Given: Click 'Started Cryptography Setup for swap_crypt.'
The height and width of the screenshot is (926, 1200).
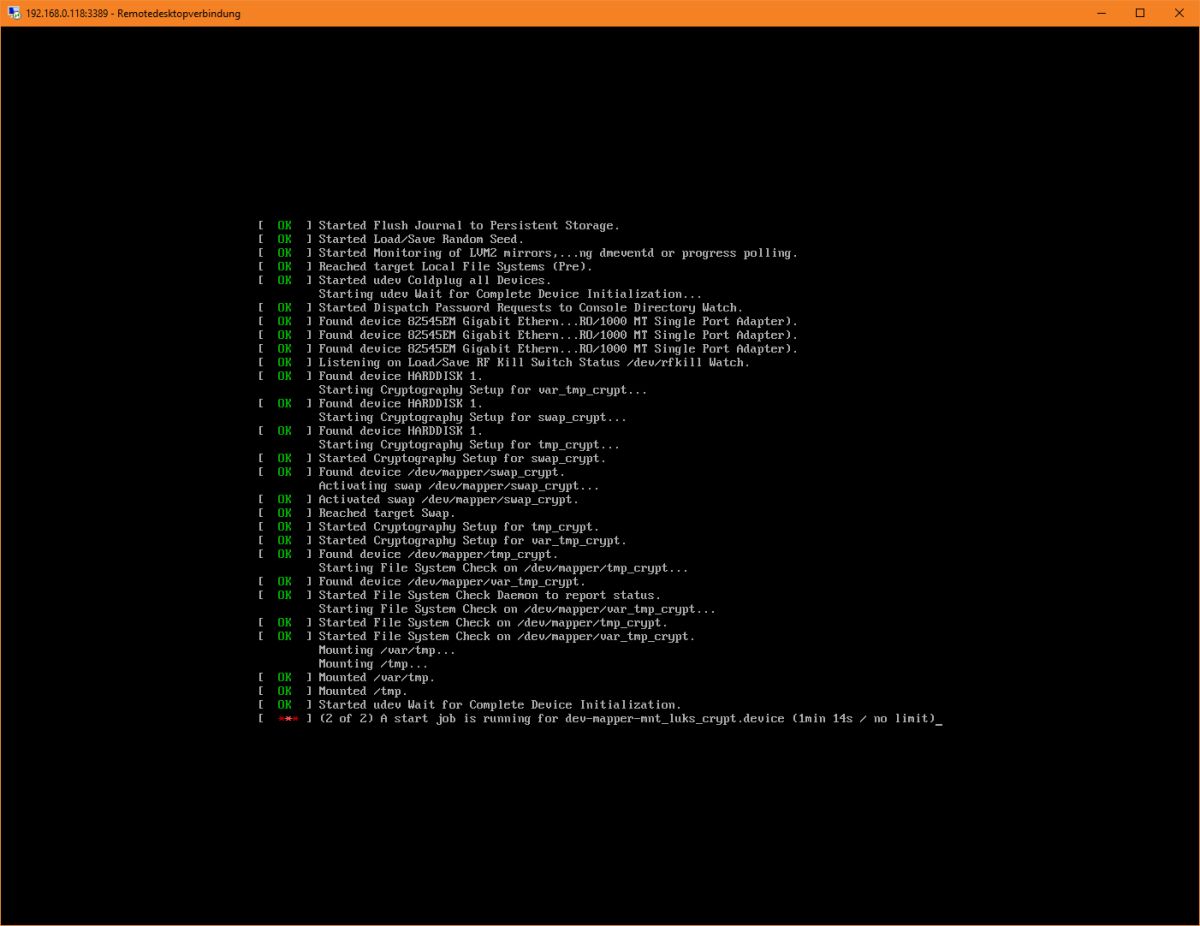Looking at the screenshot, I should [x=462, y=458].
